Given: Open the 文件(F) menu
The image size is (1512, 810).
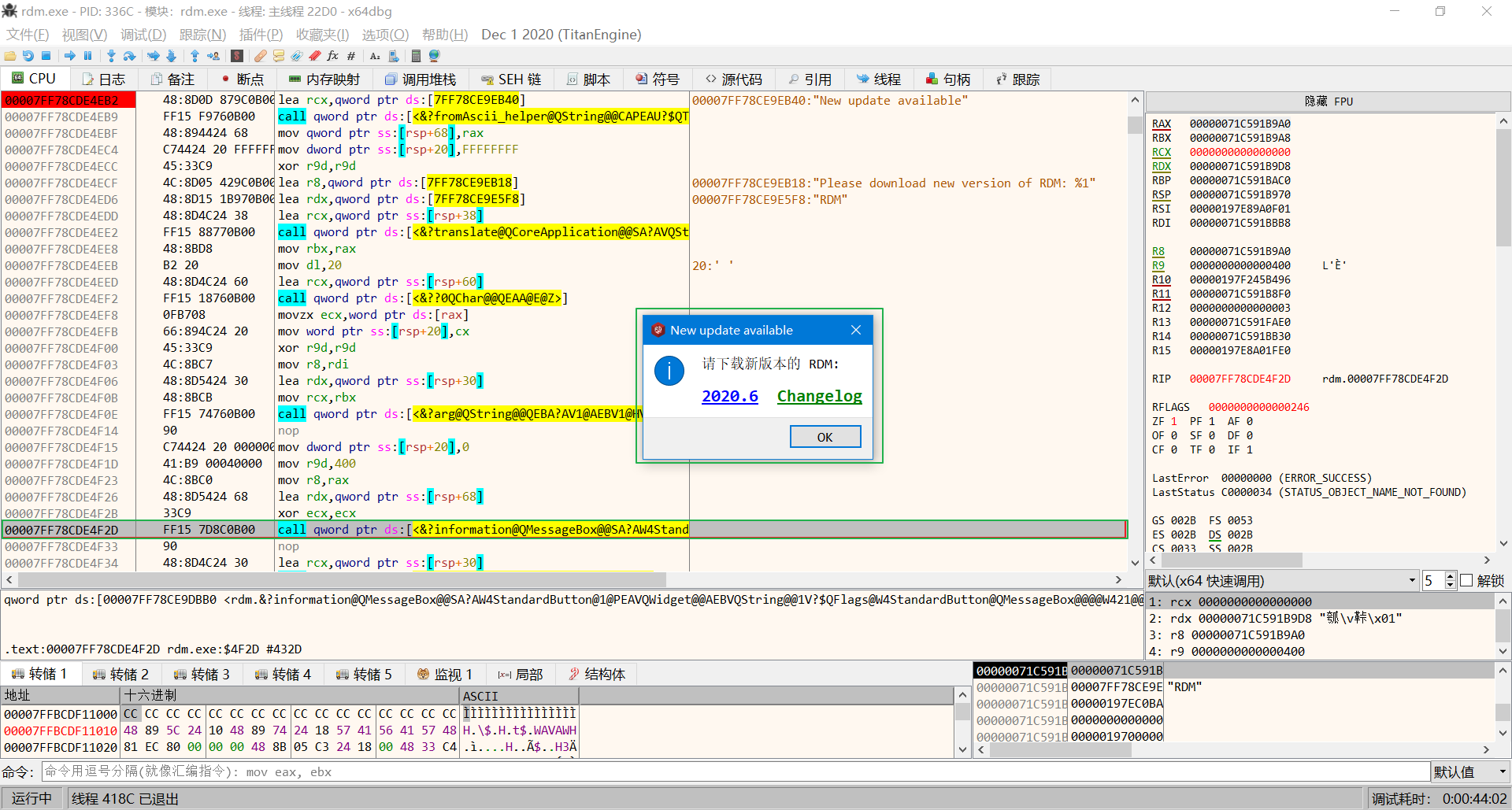Looking at the screenshot, I should (x=28, y=35).
